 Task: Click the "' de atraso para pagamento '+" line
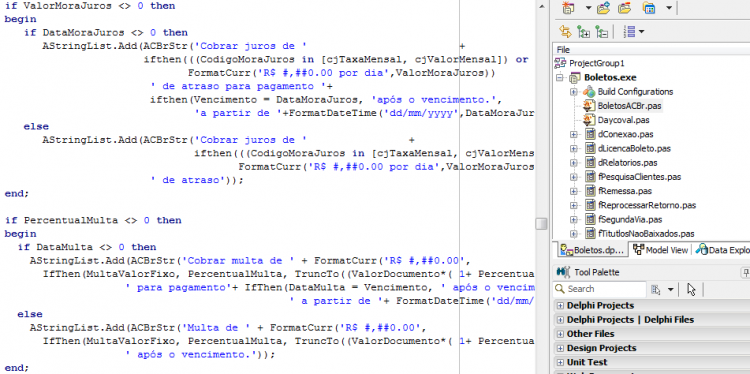[241, 87]
